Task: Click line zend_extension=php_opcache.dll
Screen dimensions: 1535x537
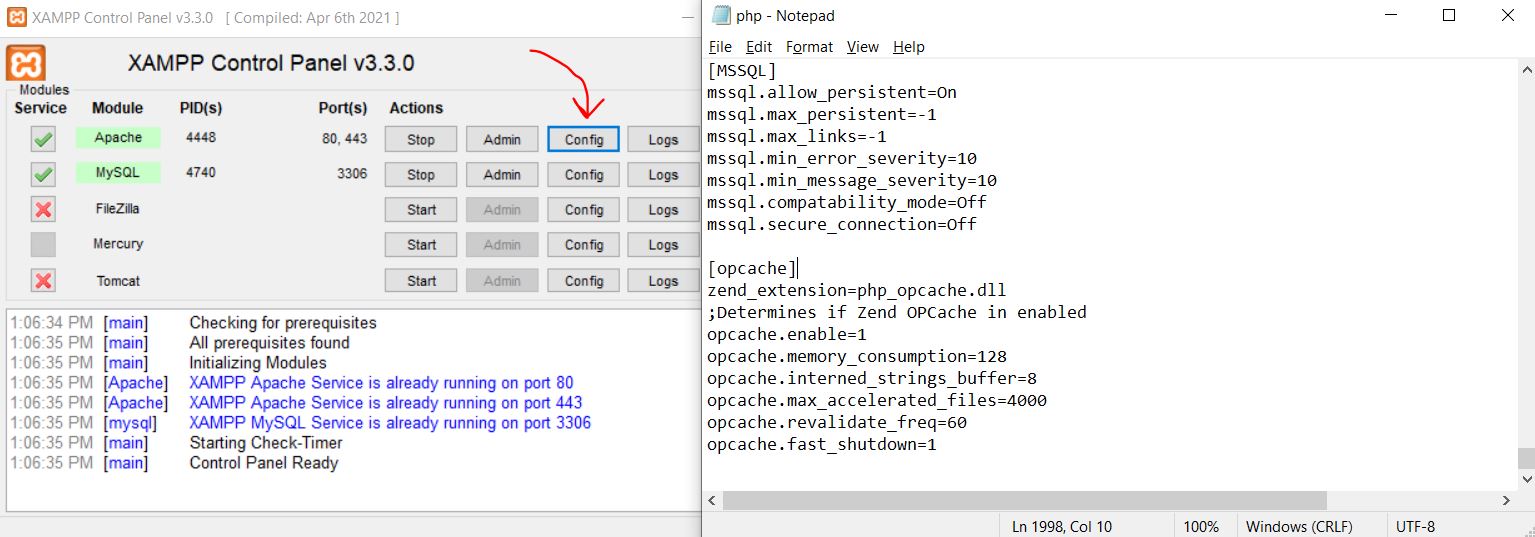Action: pyautogui.click(x=856, y=290)
